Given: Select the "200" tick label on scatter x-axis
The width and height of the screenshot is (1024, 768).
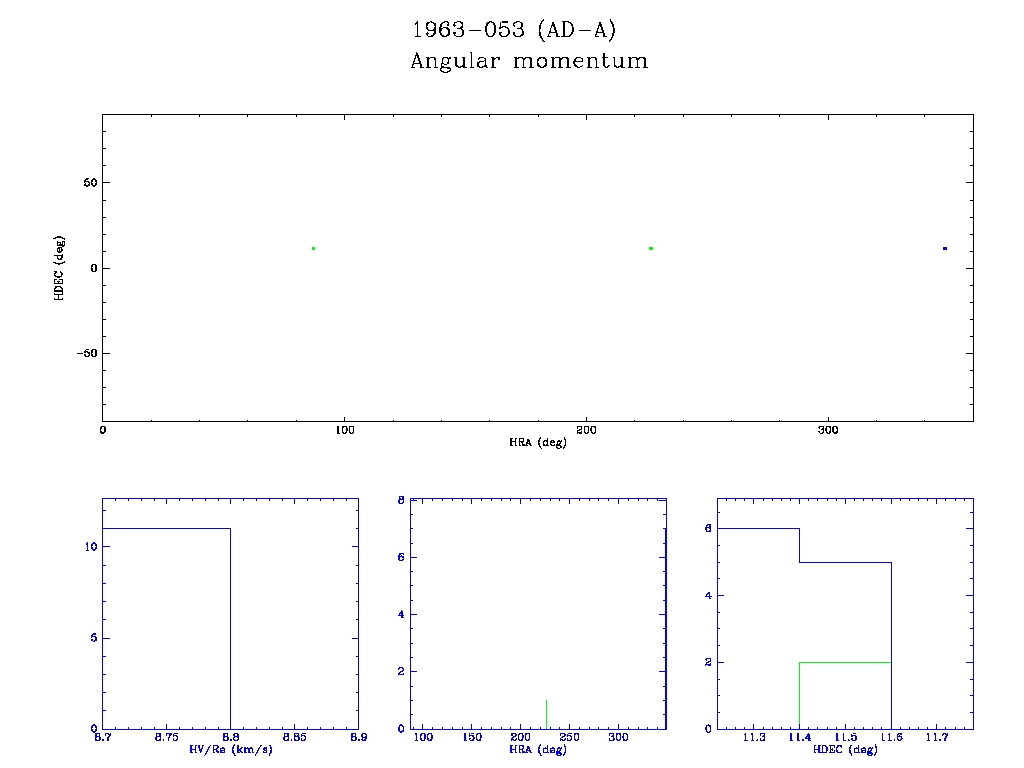Looking at the screenshot, I should 586,430.
